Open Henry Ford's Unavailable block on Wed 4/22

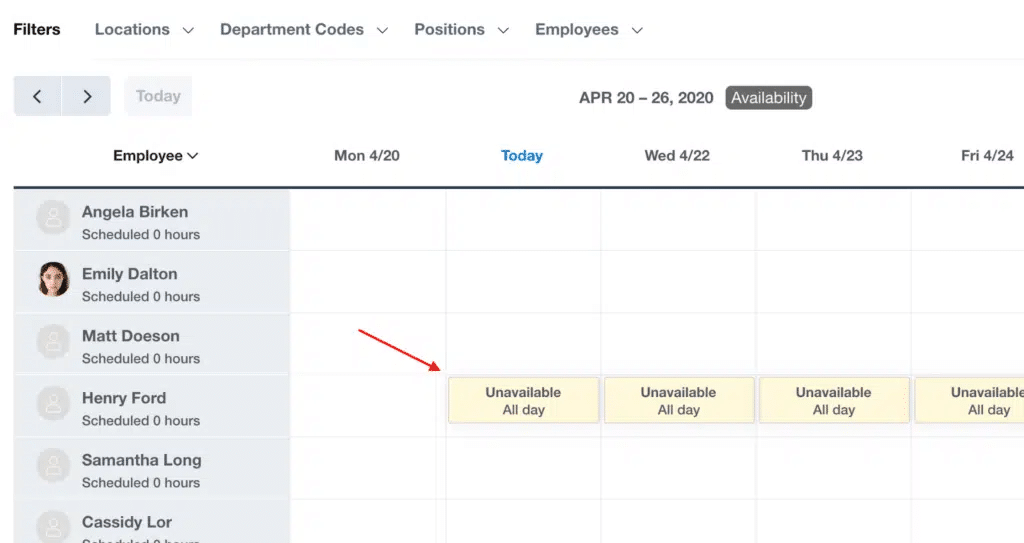click(x=679, y=400)
